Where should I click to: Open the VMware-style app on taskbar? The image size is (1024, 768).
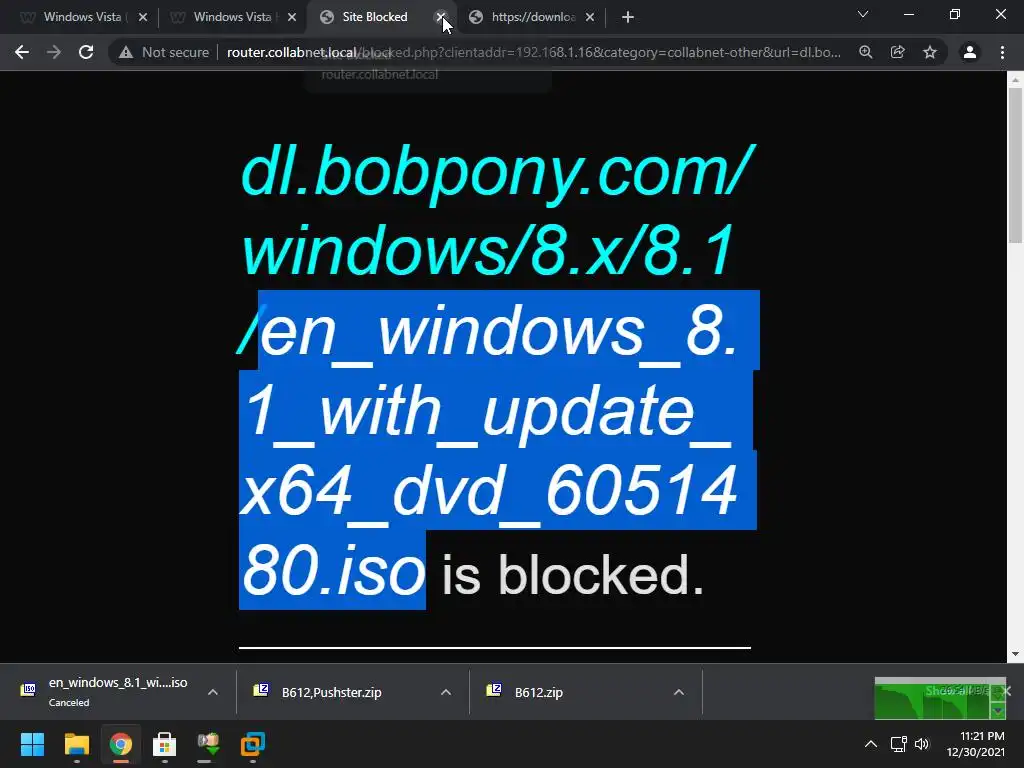(x=253, y=744)
